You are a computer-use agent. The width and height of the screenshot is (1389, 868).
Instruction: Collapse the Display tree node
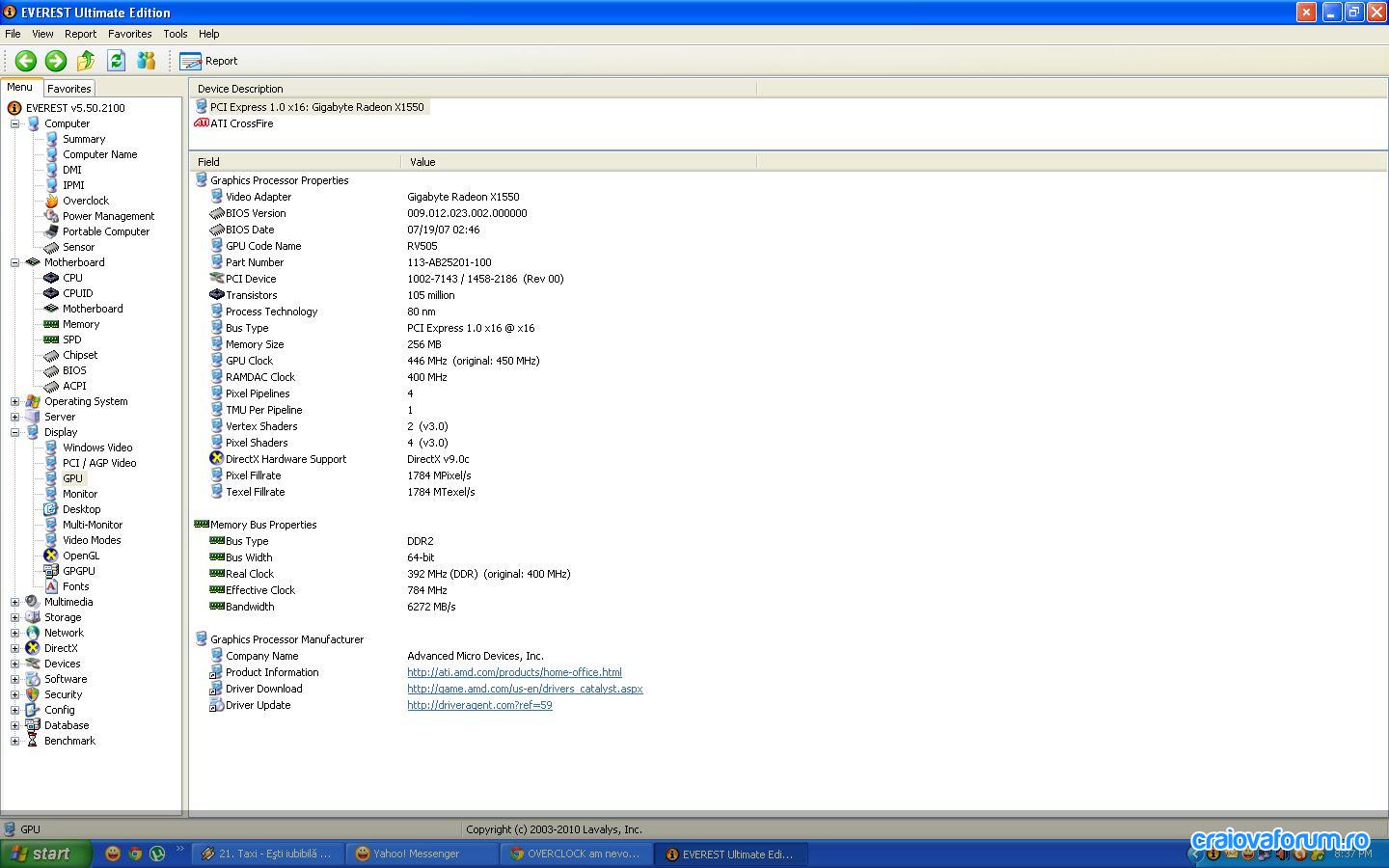pyautogui.click(x=14, y=432)
